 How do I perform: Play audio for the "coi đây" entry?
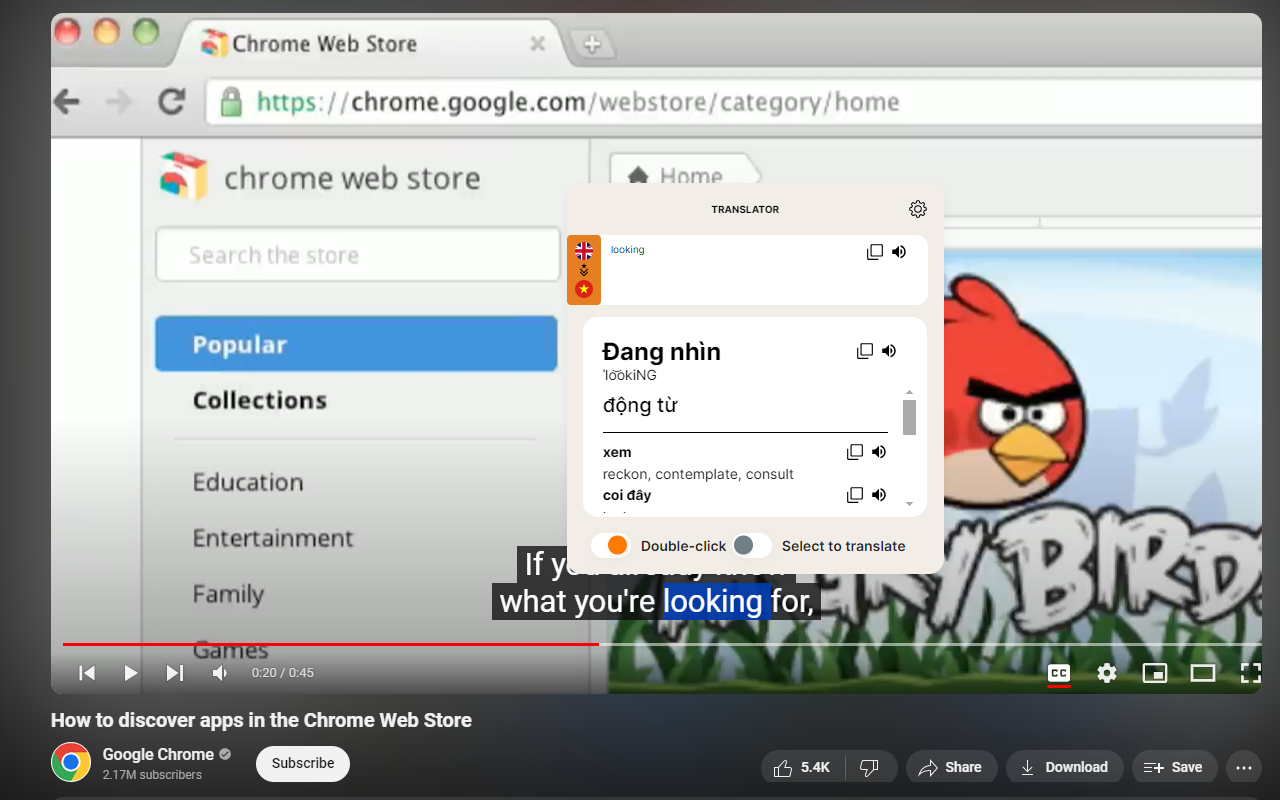pyautogui.click(x=879, y=495)
